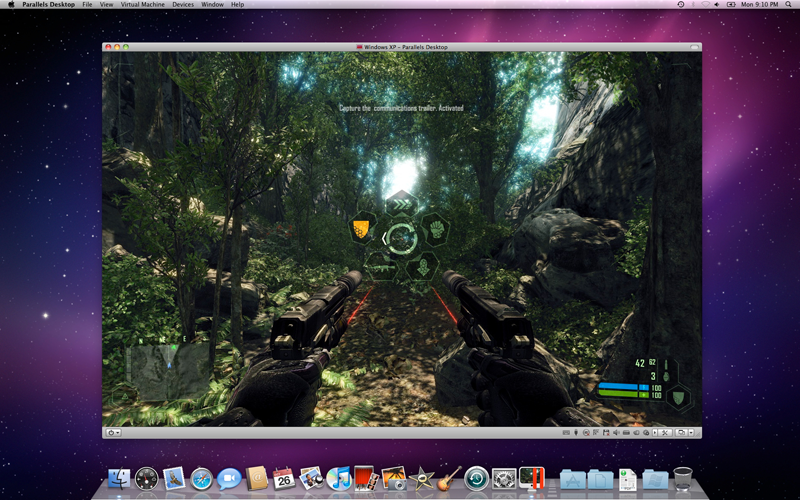800x500 pixels.
Task: Open GarageBand from the Dock
Action: tap(449, 479)
